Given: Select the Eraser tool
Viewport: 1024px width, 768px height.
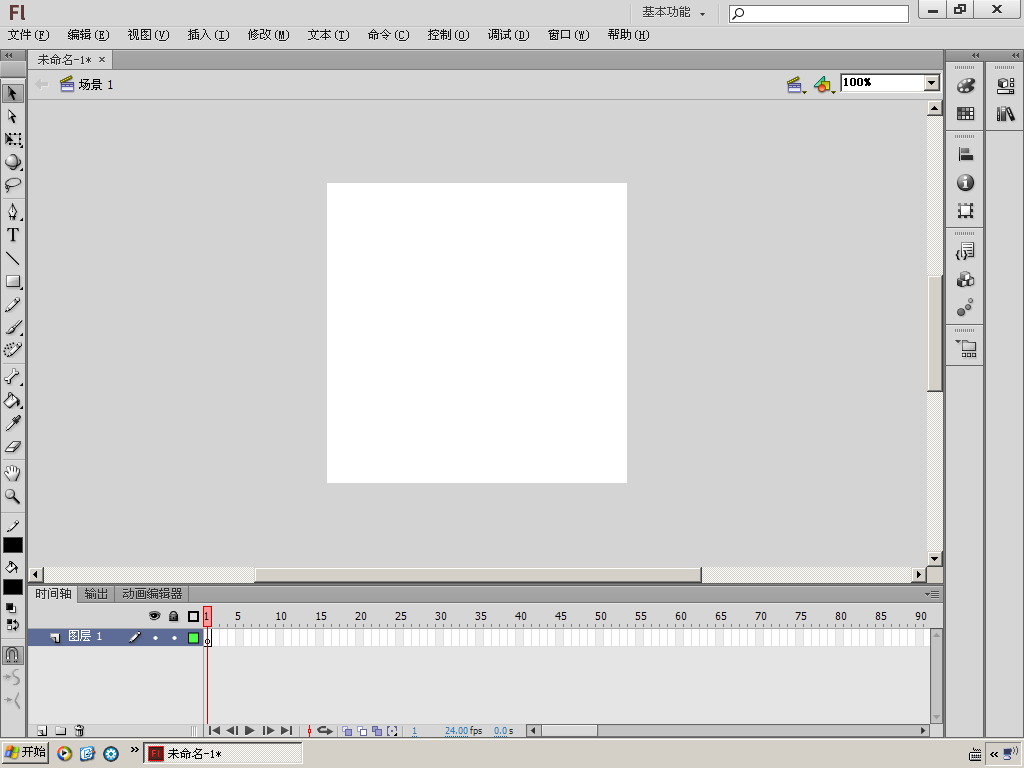Looking at the screenshot, I should pyautogui.click(x=13, y=447).
